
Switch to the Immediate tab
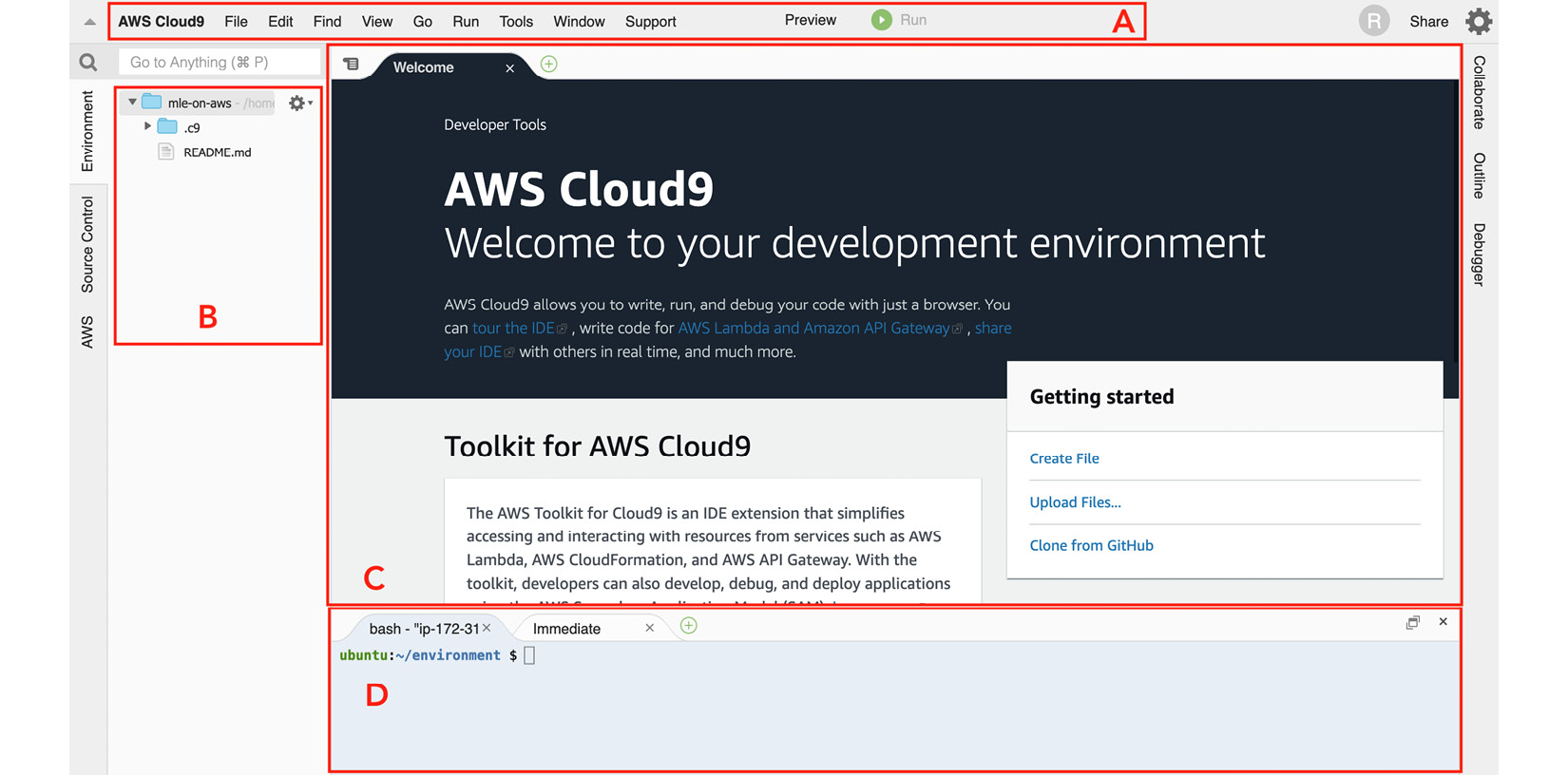tap(566, 629)
